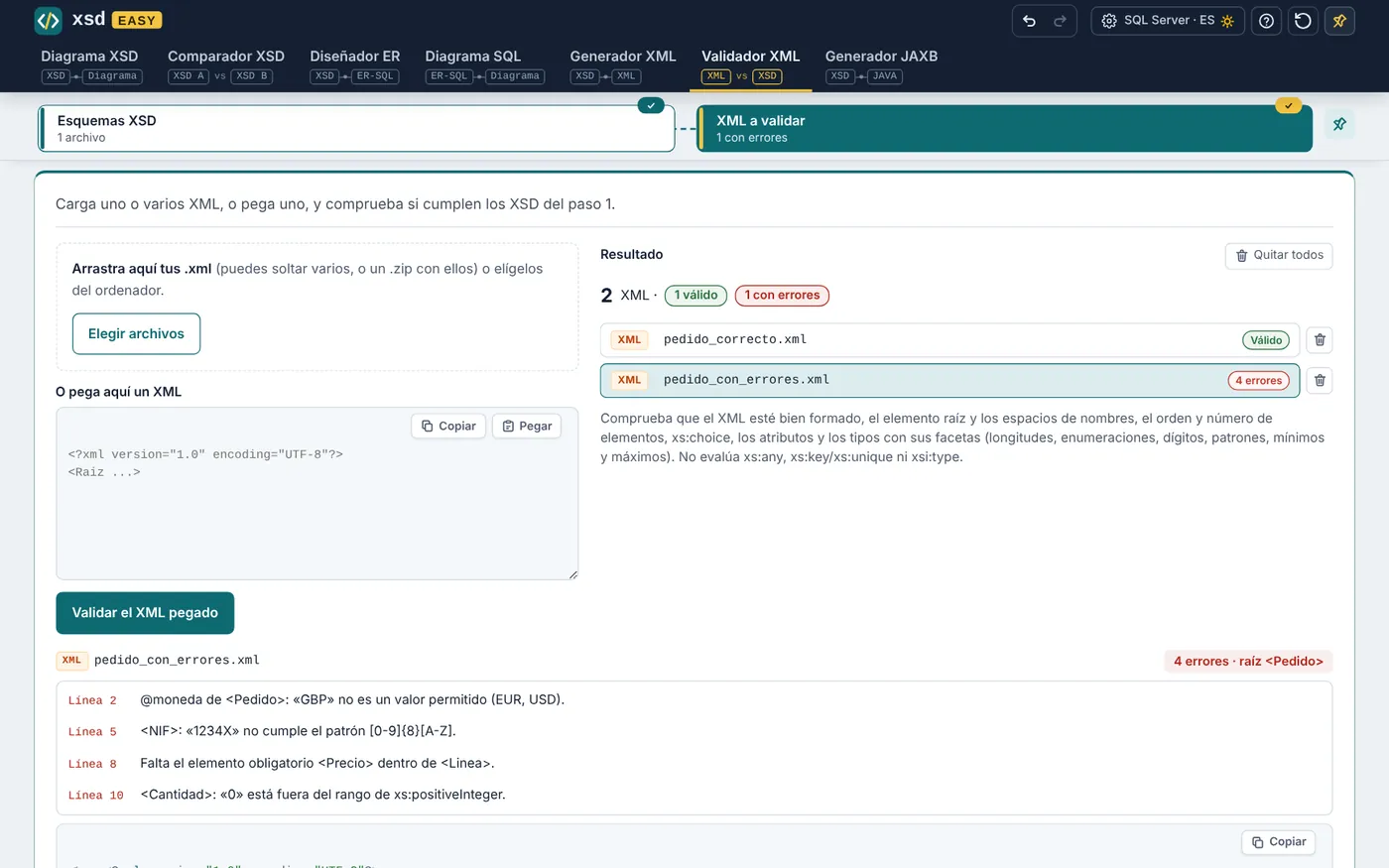Click the pin icon beside step bar
Screen dimensions: 1389x868
pyautogui.click(x=1339, y=124)
